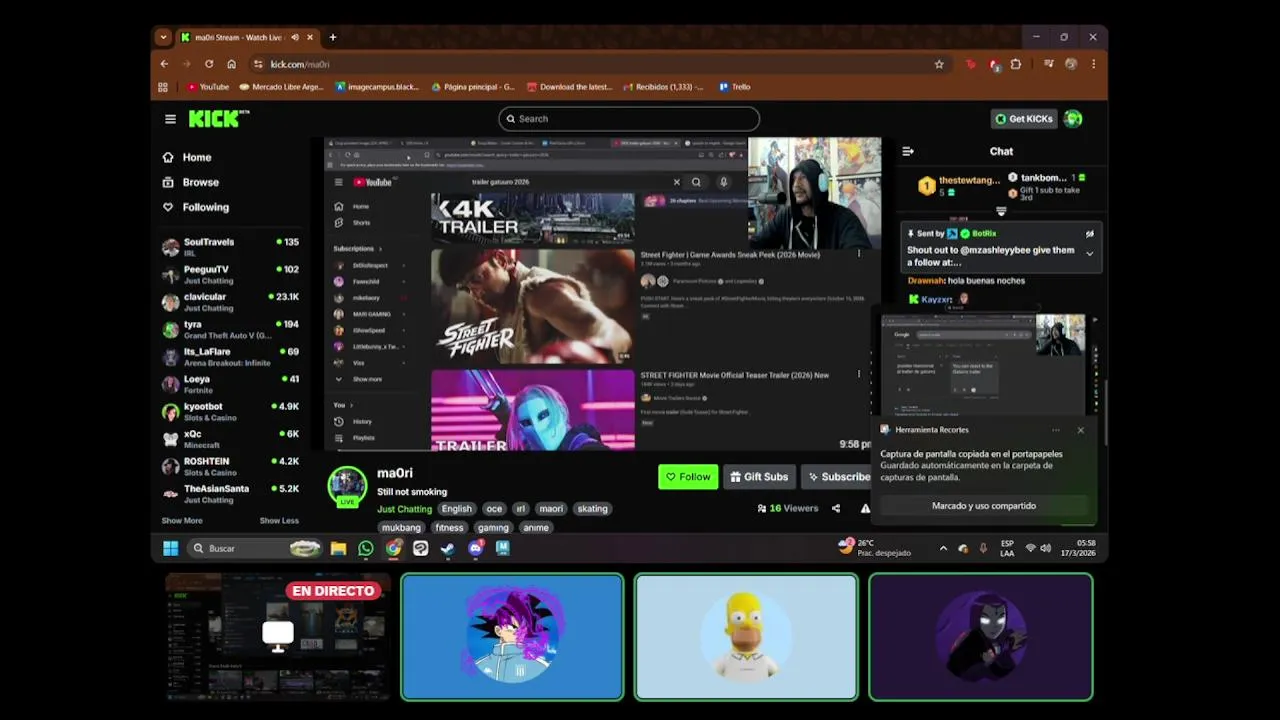Follow the ma0ri channel

(x=688, y=477)
